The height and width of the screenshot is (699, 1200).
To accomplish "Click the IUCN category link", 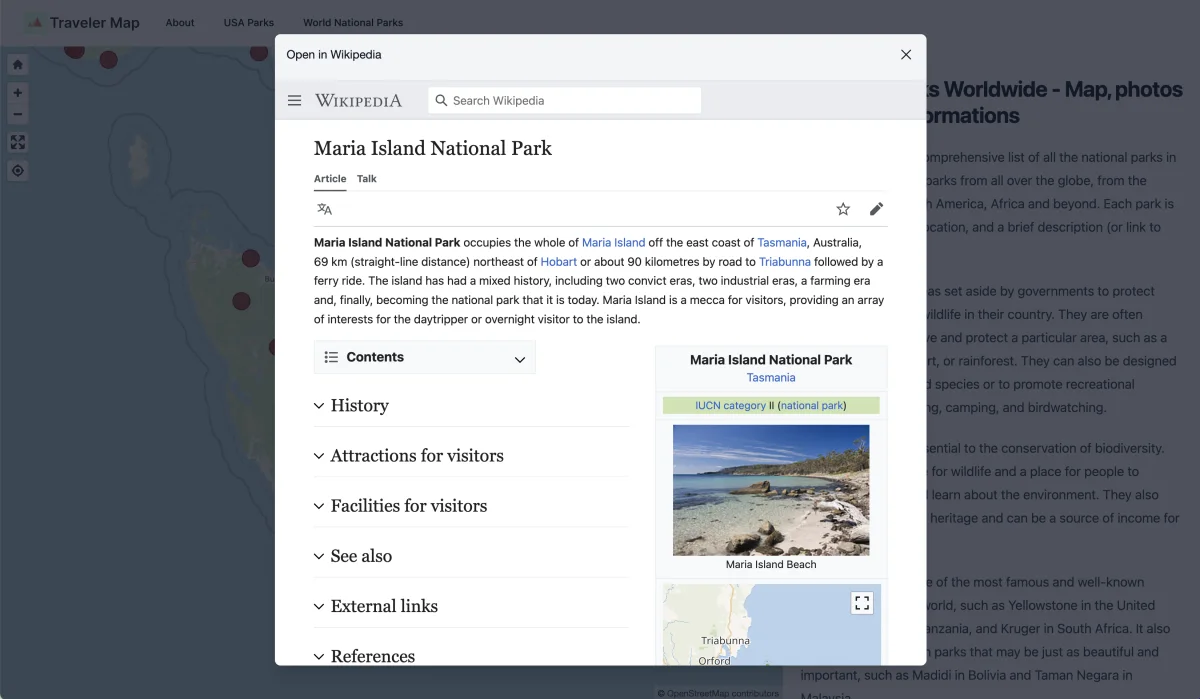I will point(730,405).
